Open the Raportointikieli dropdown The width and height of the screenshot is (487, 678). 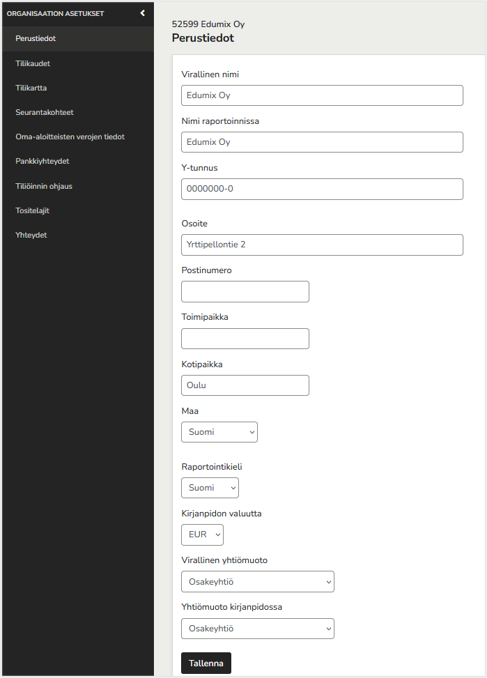point(210,488)
